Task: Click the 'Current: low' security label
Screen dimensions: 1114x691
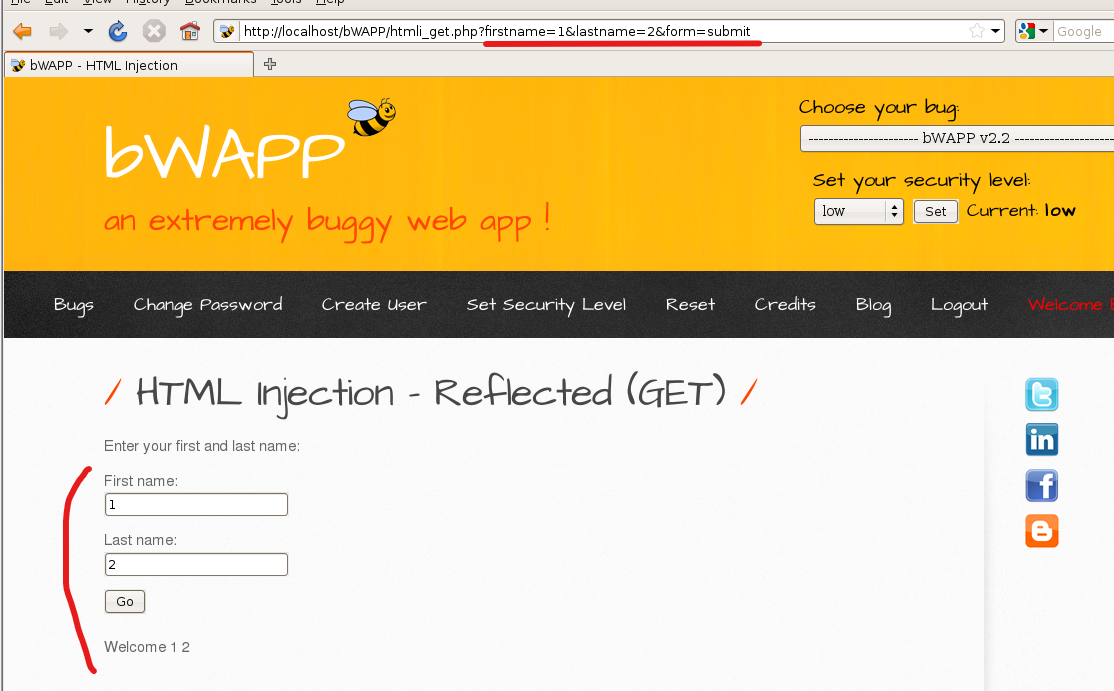Action: [x=1021, y=211]
